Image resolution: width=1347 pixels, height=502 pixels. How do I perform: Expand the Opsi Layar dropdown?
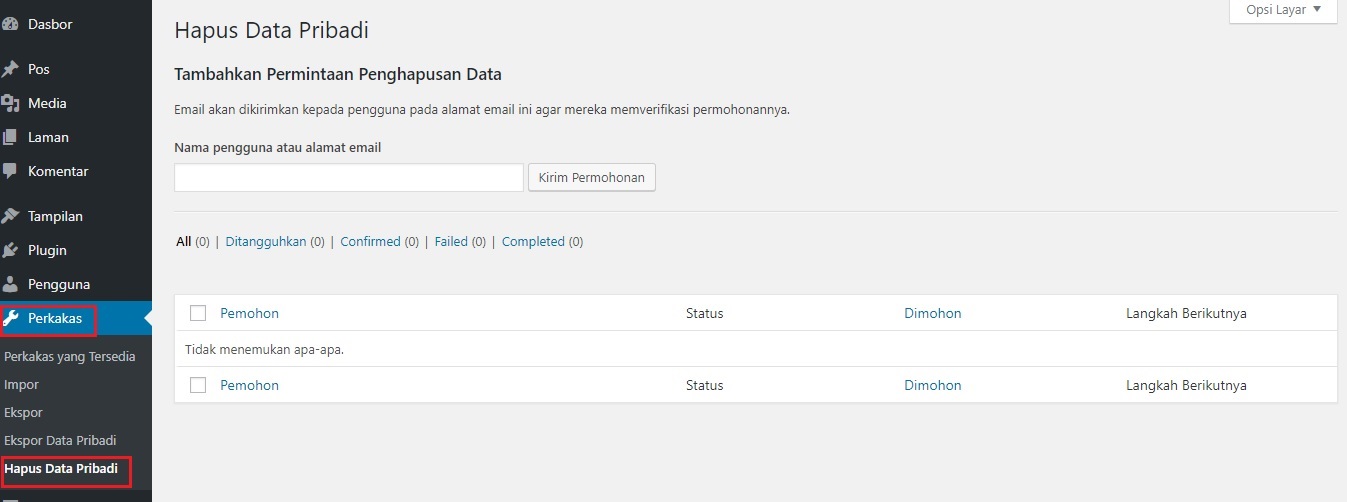coord(1283,11)
